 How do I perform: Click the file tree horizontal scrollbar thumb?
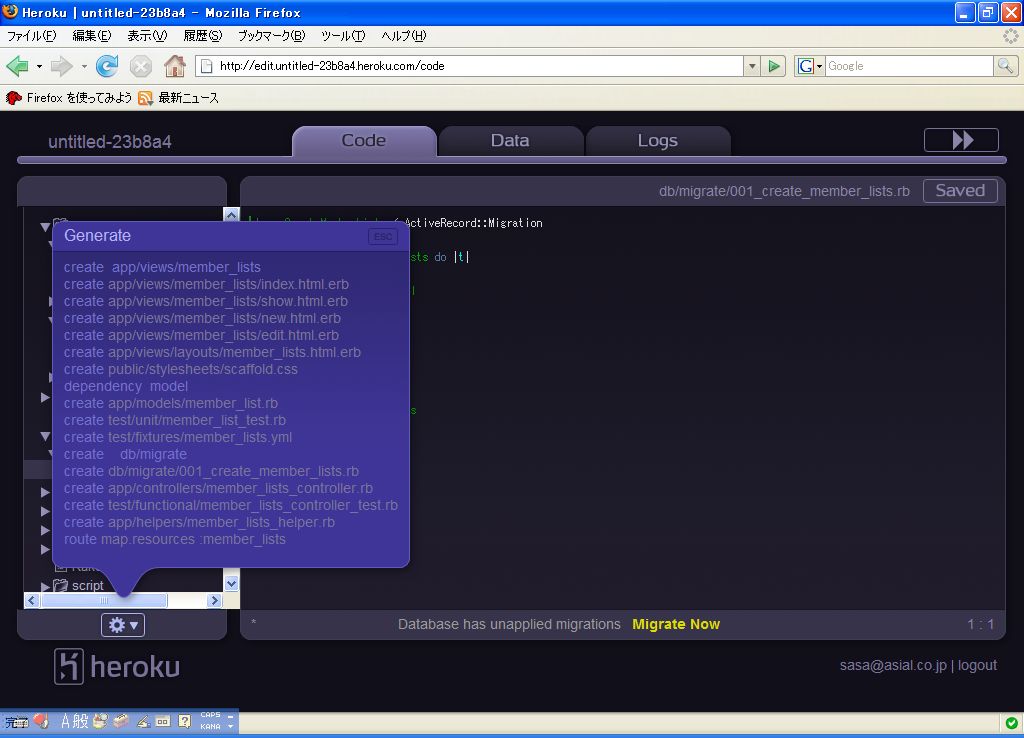coord(103,600)
